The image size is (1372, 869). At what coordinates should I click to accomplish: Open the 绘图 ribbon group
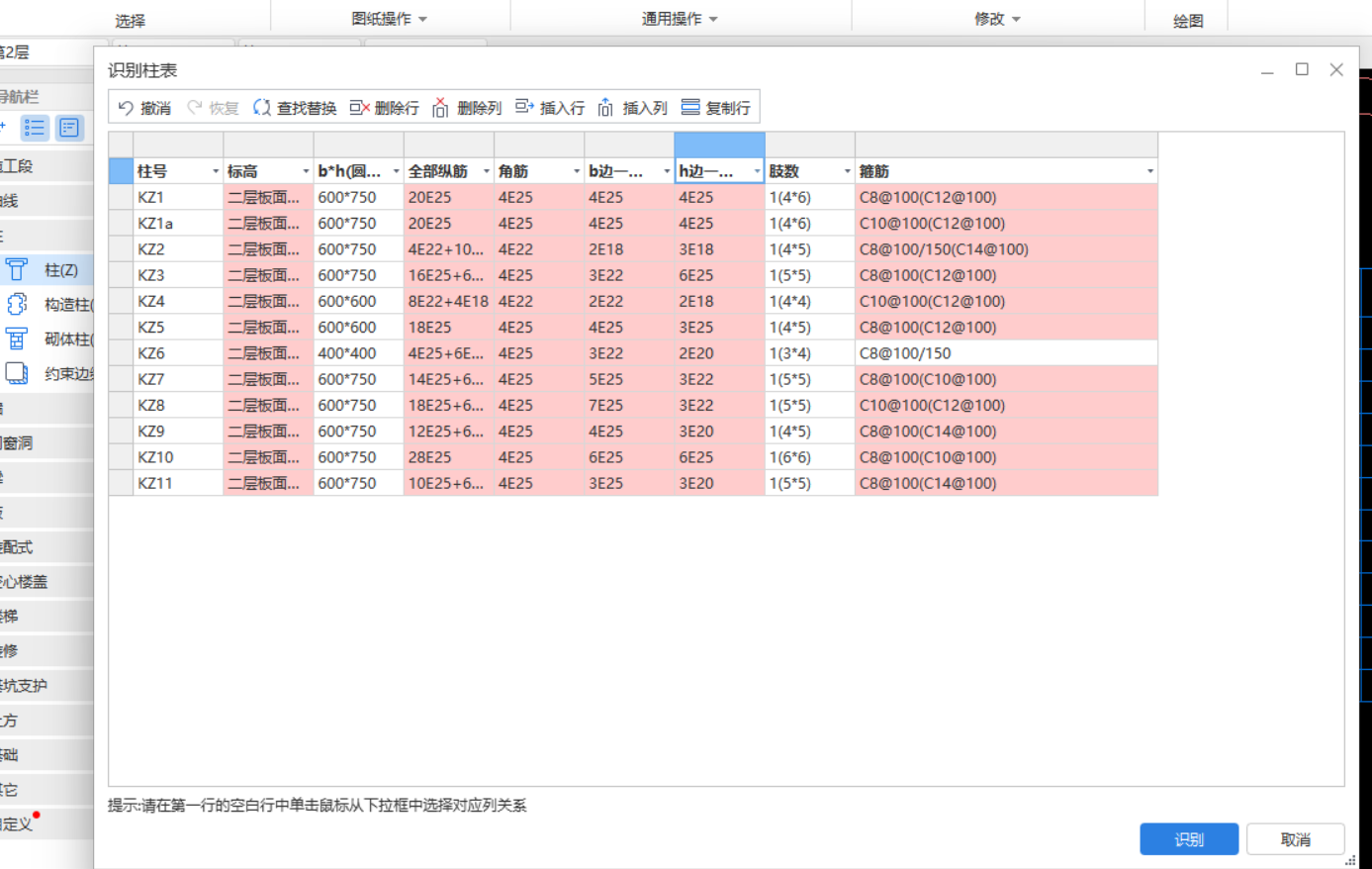click(1188, 21)
